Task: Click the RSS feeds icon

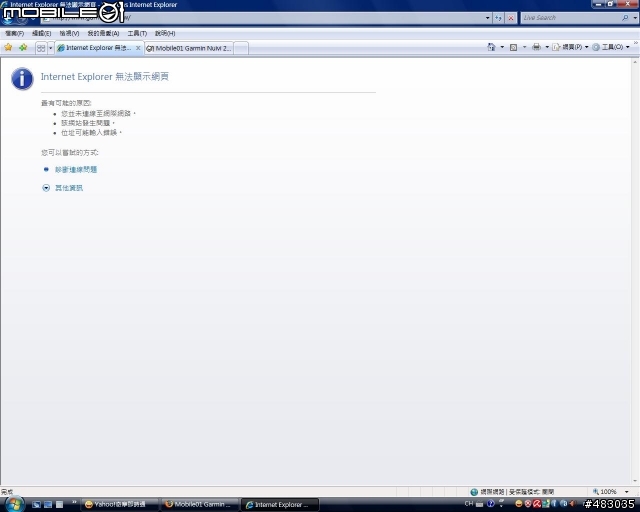Action: 513,47
